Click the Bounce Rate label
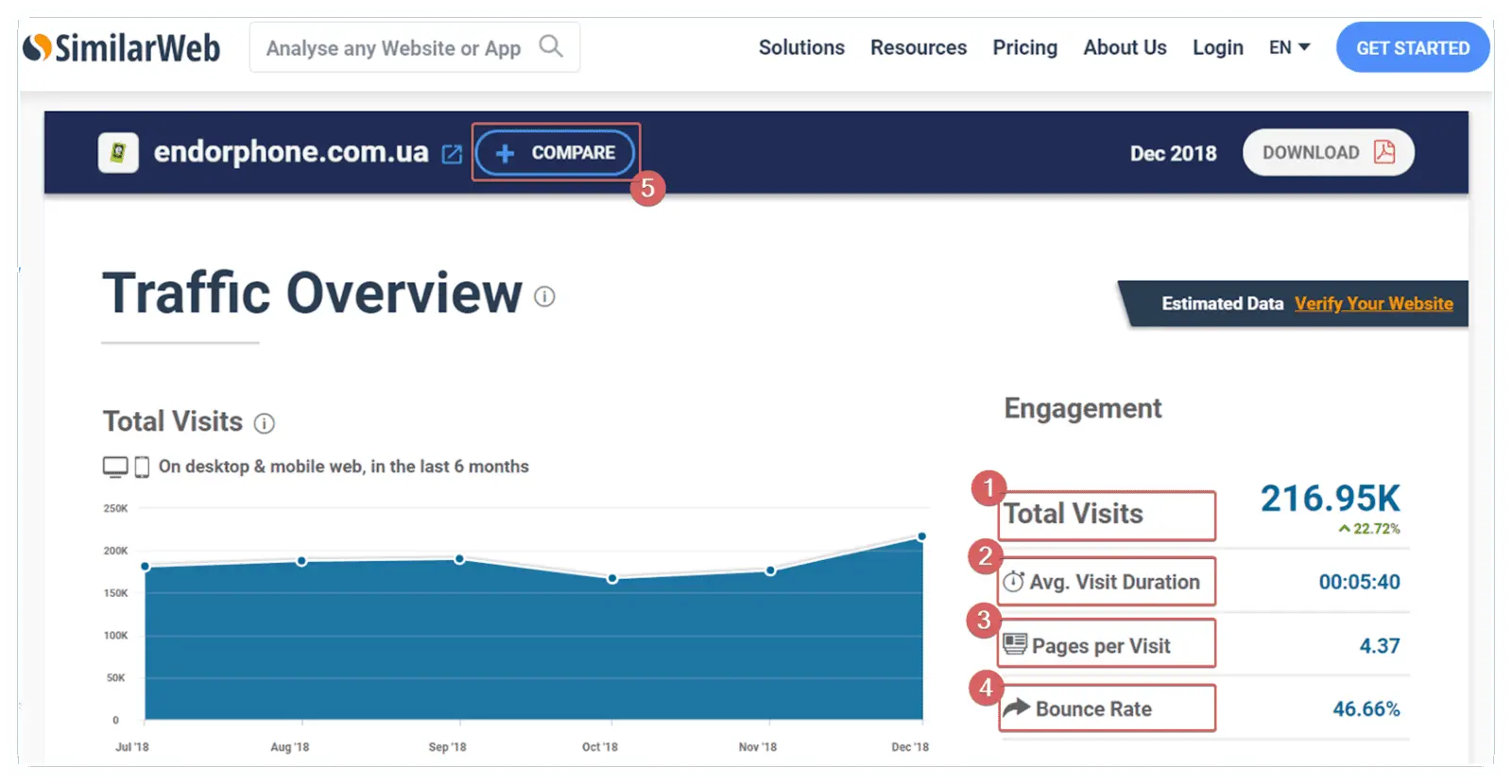The width and height of the screenshot is (1512, 784). [1093, 708]
